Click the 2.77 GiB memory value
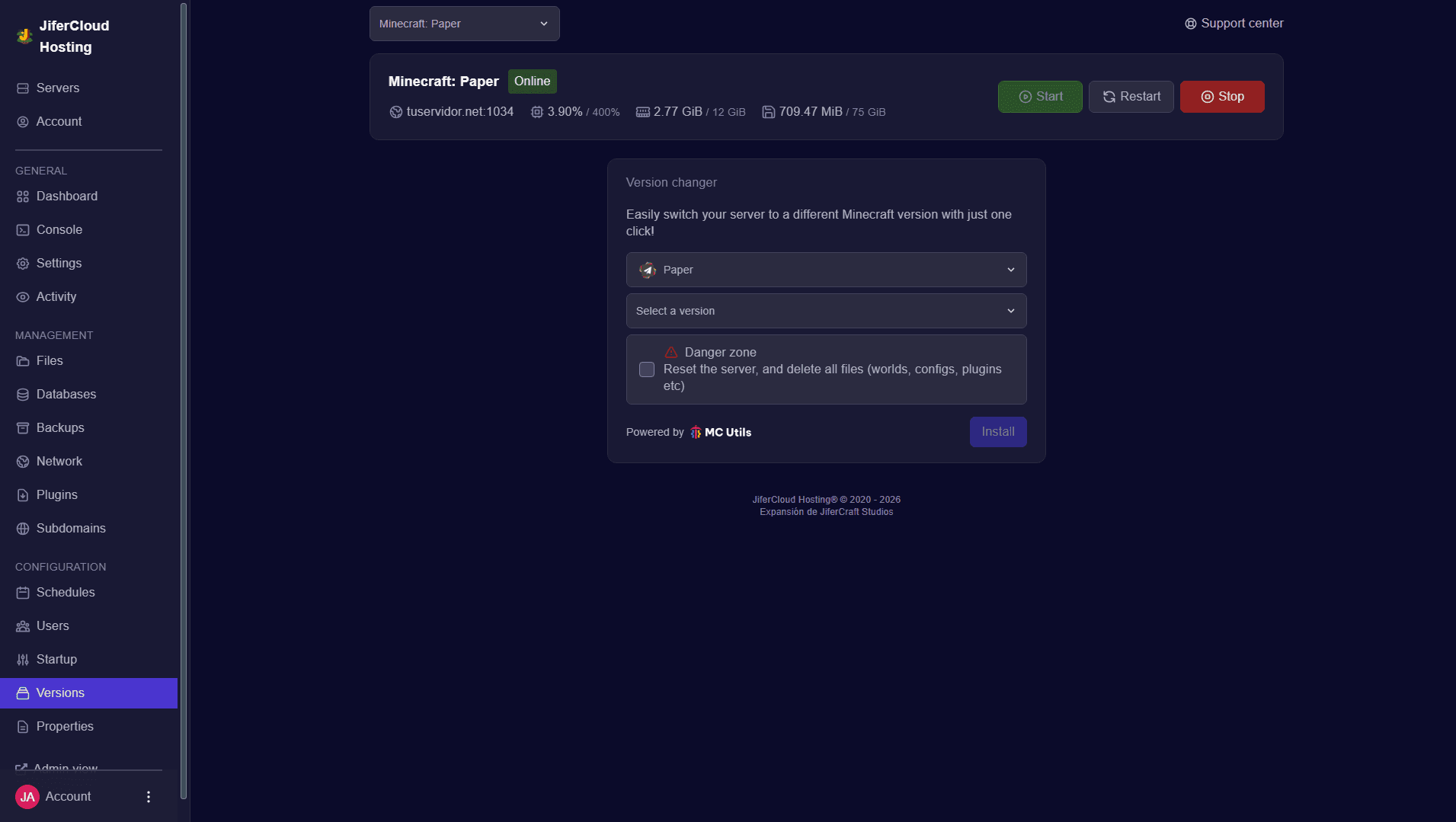The width and height of the screenshot is (1456, 822). [x=678, y=112]
